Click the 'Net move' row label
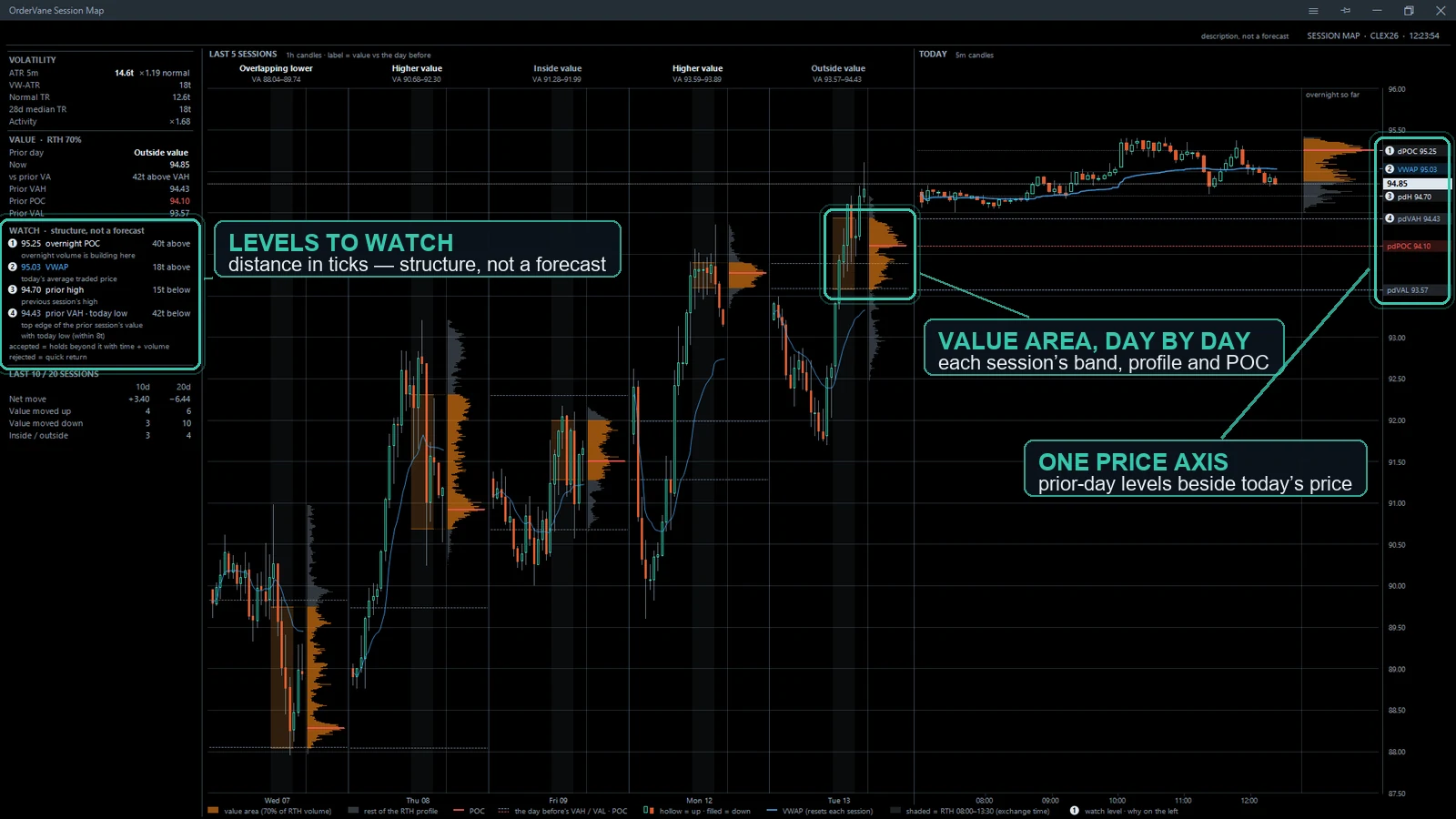This screenshot has height=819, width=1456. [x=27, y=399]
